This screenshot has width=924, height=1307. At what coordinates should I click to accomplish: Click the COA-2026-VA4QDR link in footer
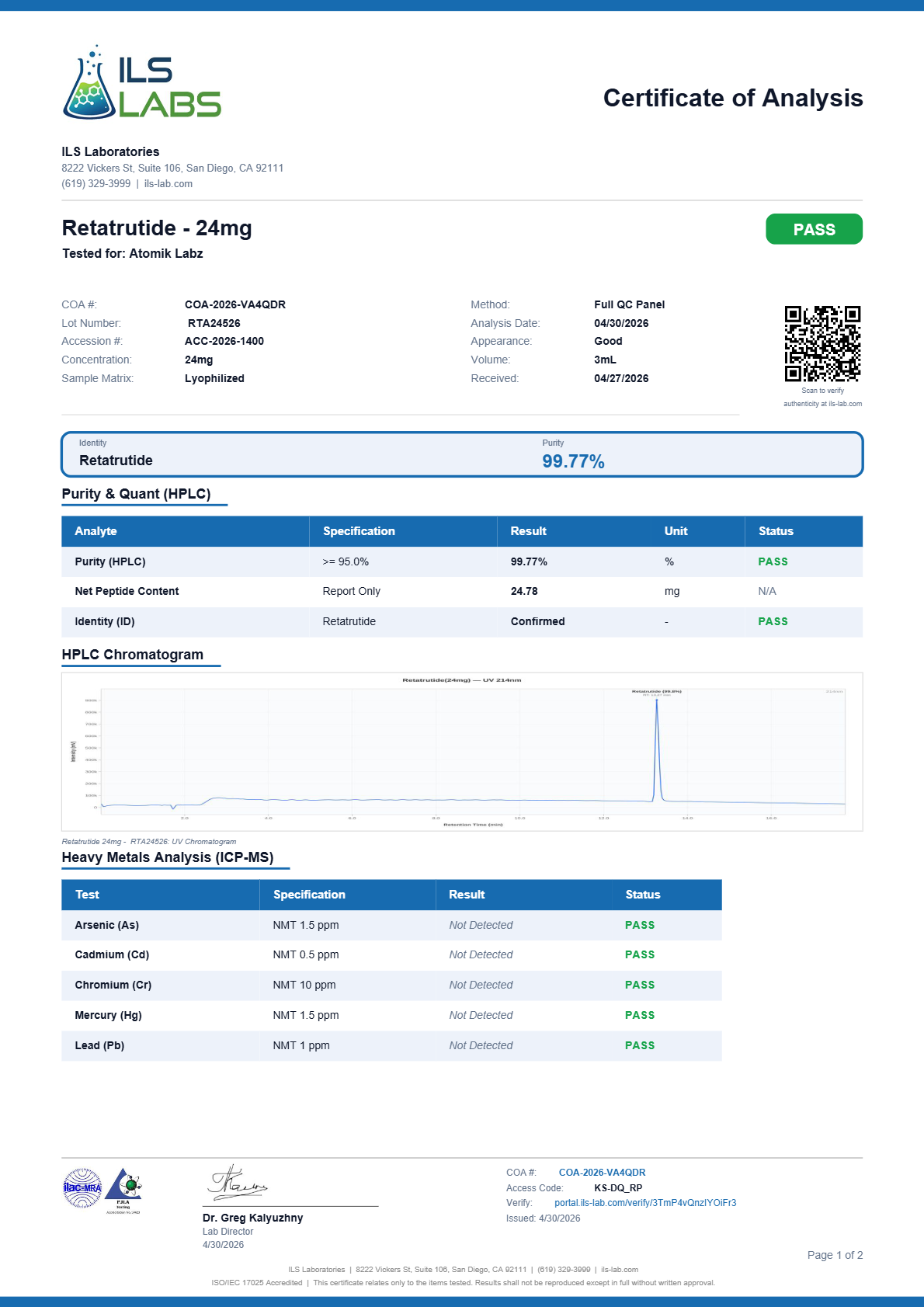[602, 1173]
